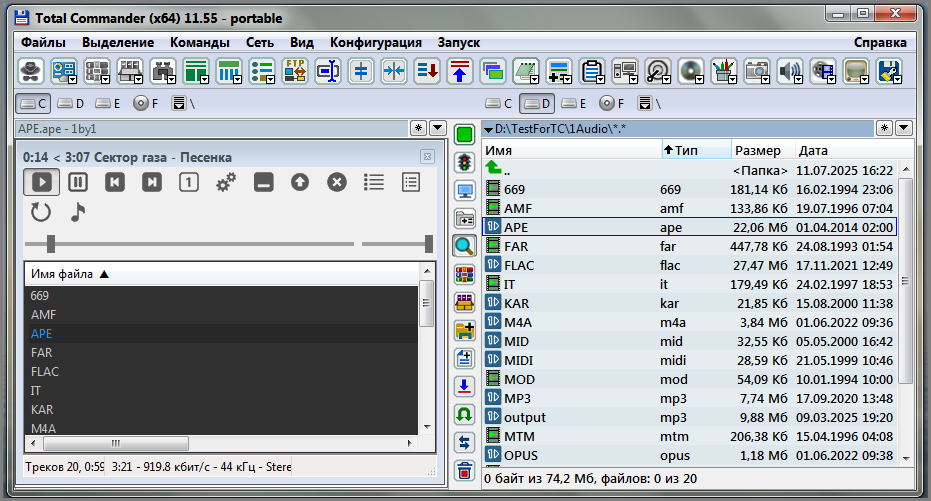Open player settings gears icon

(x=226, y=182)
